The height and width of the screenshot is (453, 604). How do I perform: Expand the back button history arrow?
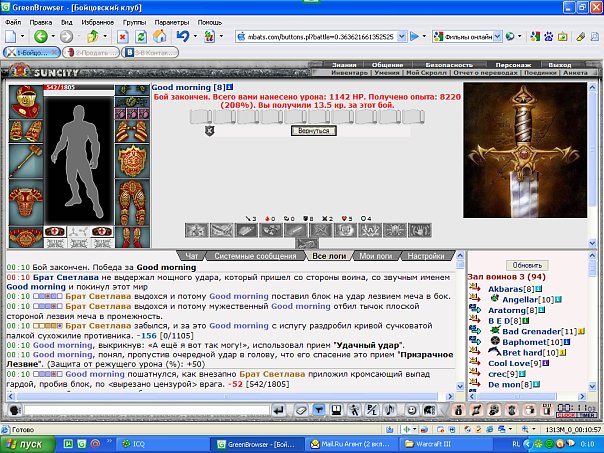pyautogui.click(x=53, y=37)
